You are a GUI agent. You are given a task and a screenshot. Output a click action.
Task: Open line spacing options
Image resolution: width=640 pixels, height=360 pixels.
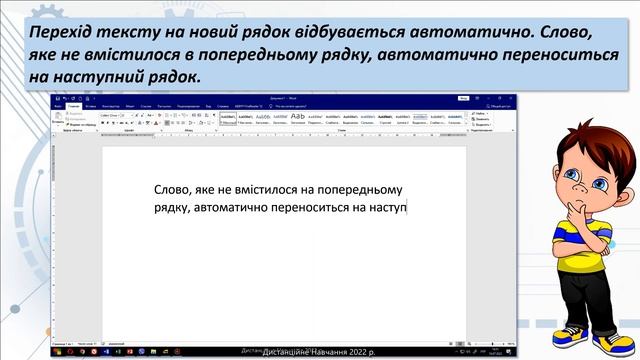tap(191, 123)
